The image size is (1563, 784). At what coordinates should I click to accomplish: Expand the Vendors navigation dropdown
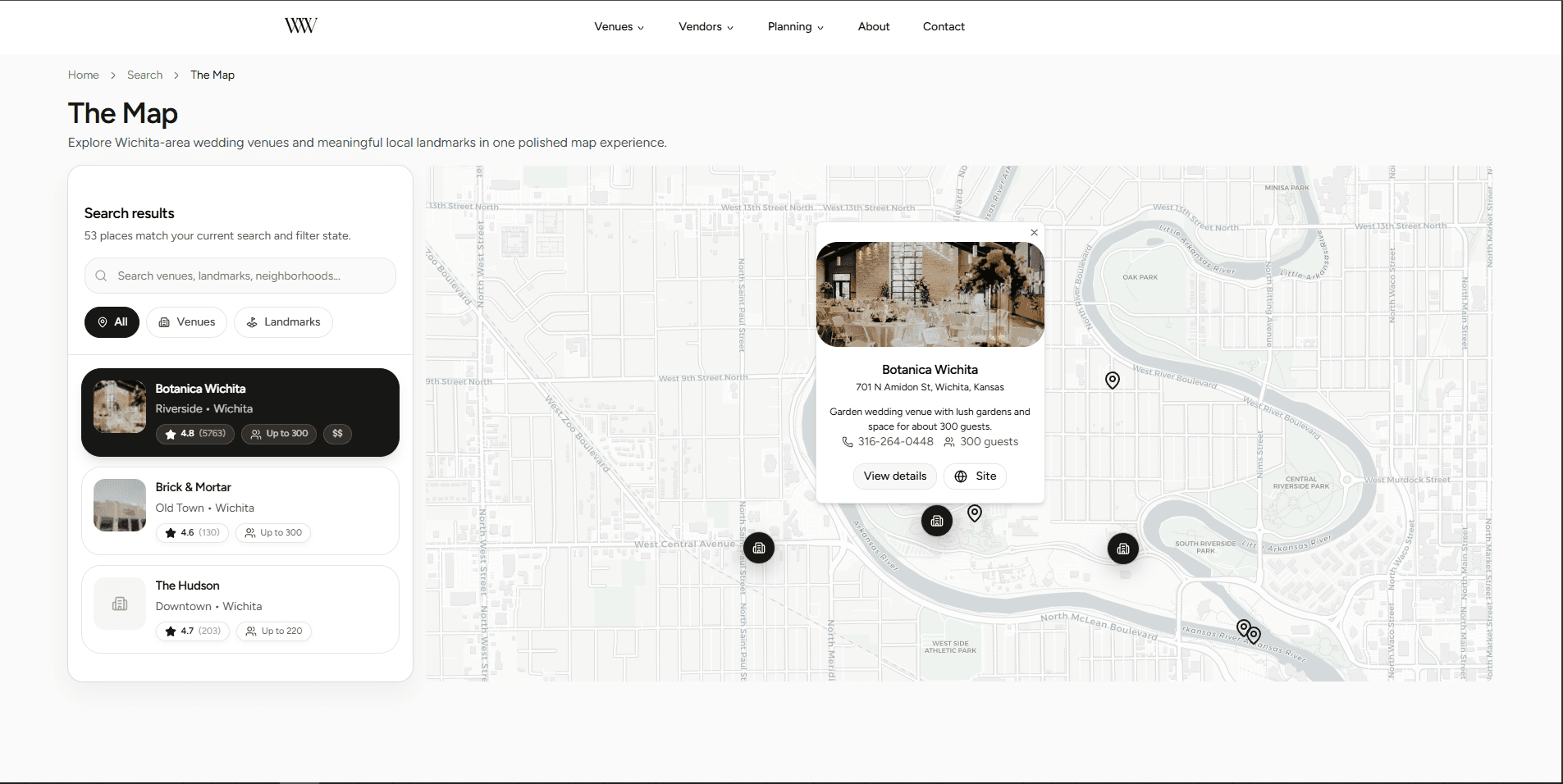coord(705,26)
